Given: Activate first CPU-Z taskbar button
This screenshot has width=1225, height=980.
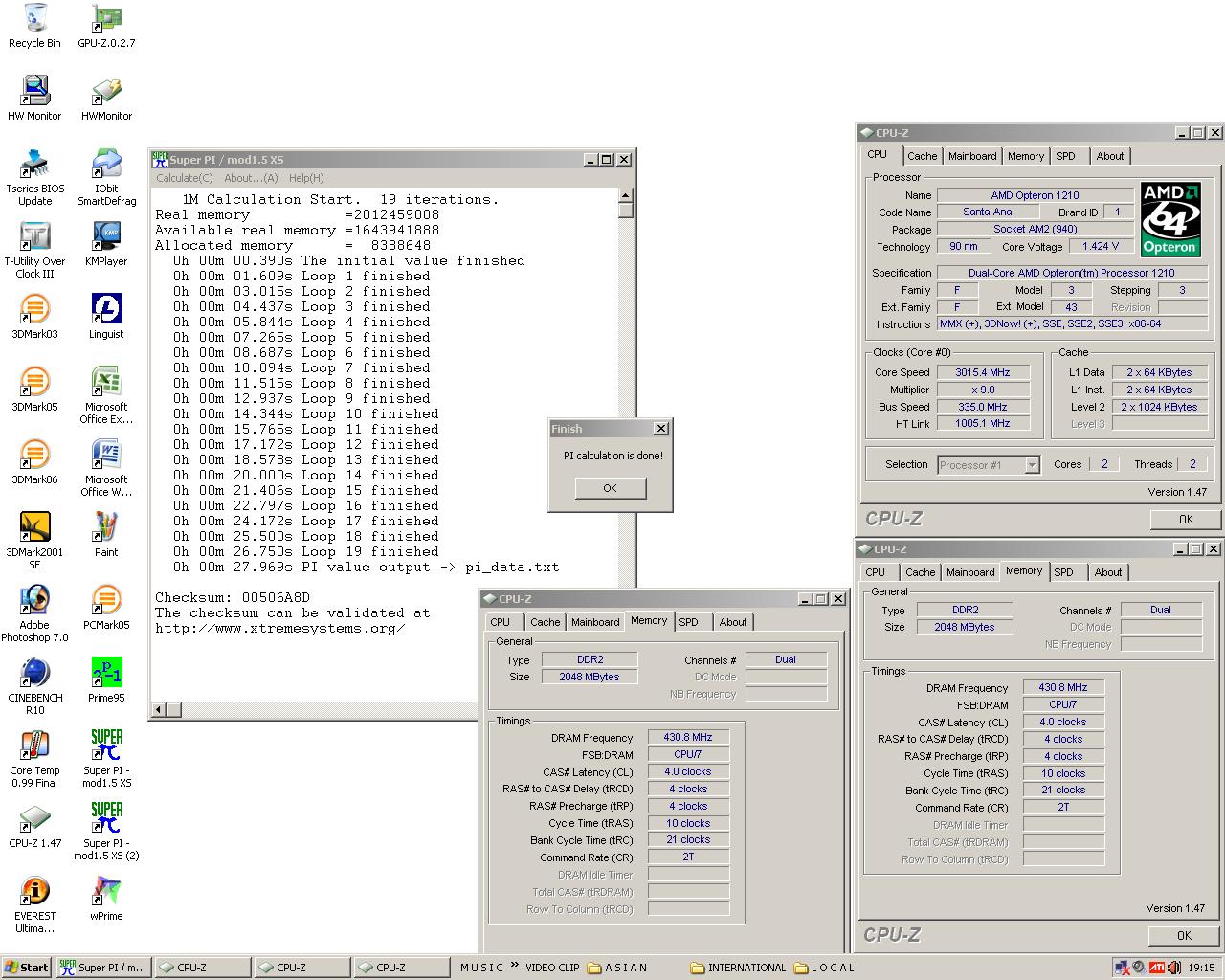Looking at the screenshot, I should [x=202, y=968].
